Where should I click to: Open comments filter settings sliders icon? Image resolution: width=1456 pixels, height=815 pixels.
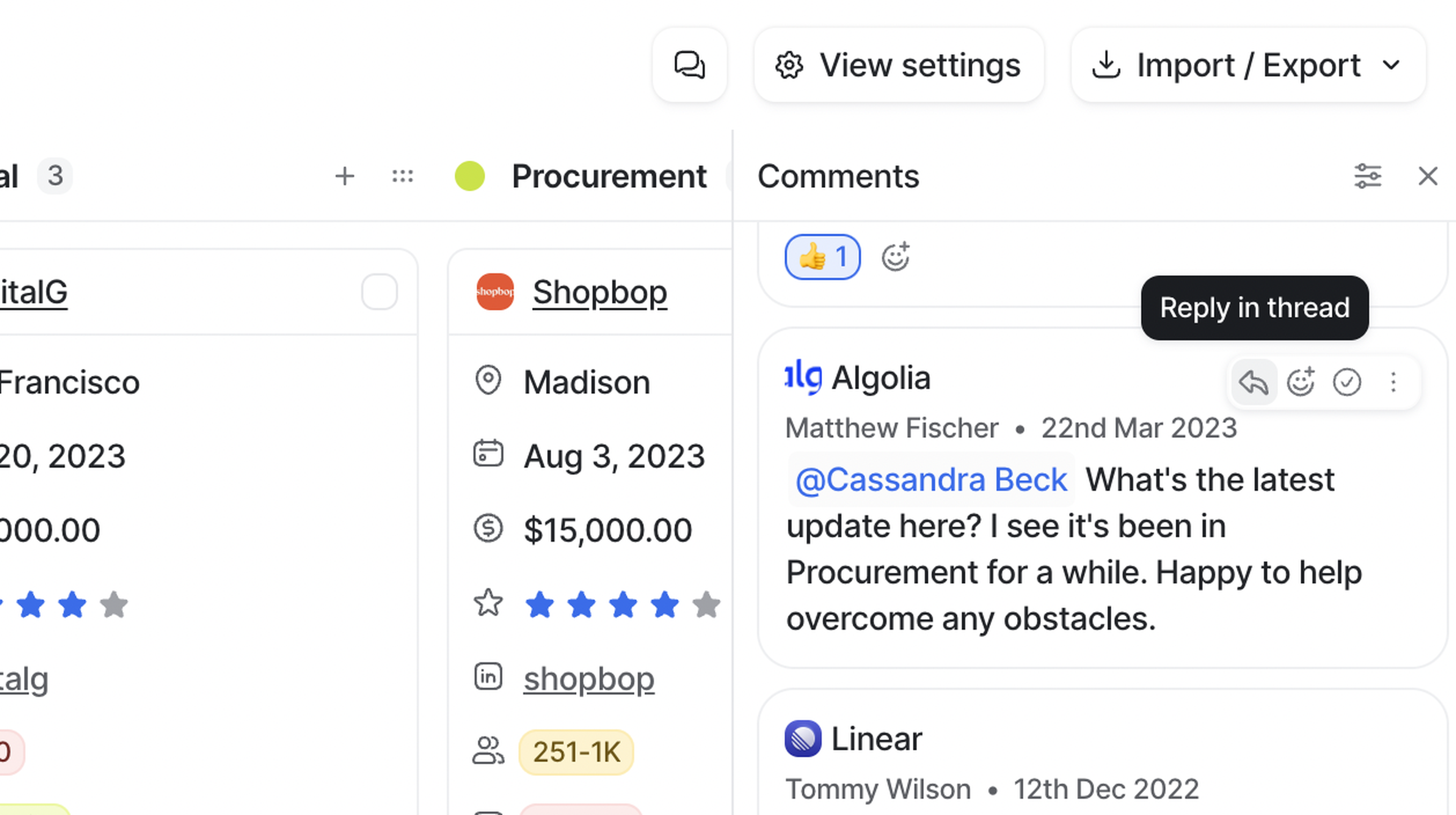point(1368,176)
